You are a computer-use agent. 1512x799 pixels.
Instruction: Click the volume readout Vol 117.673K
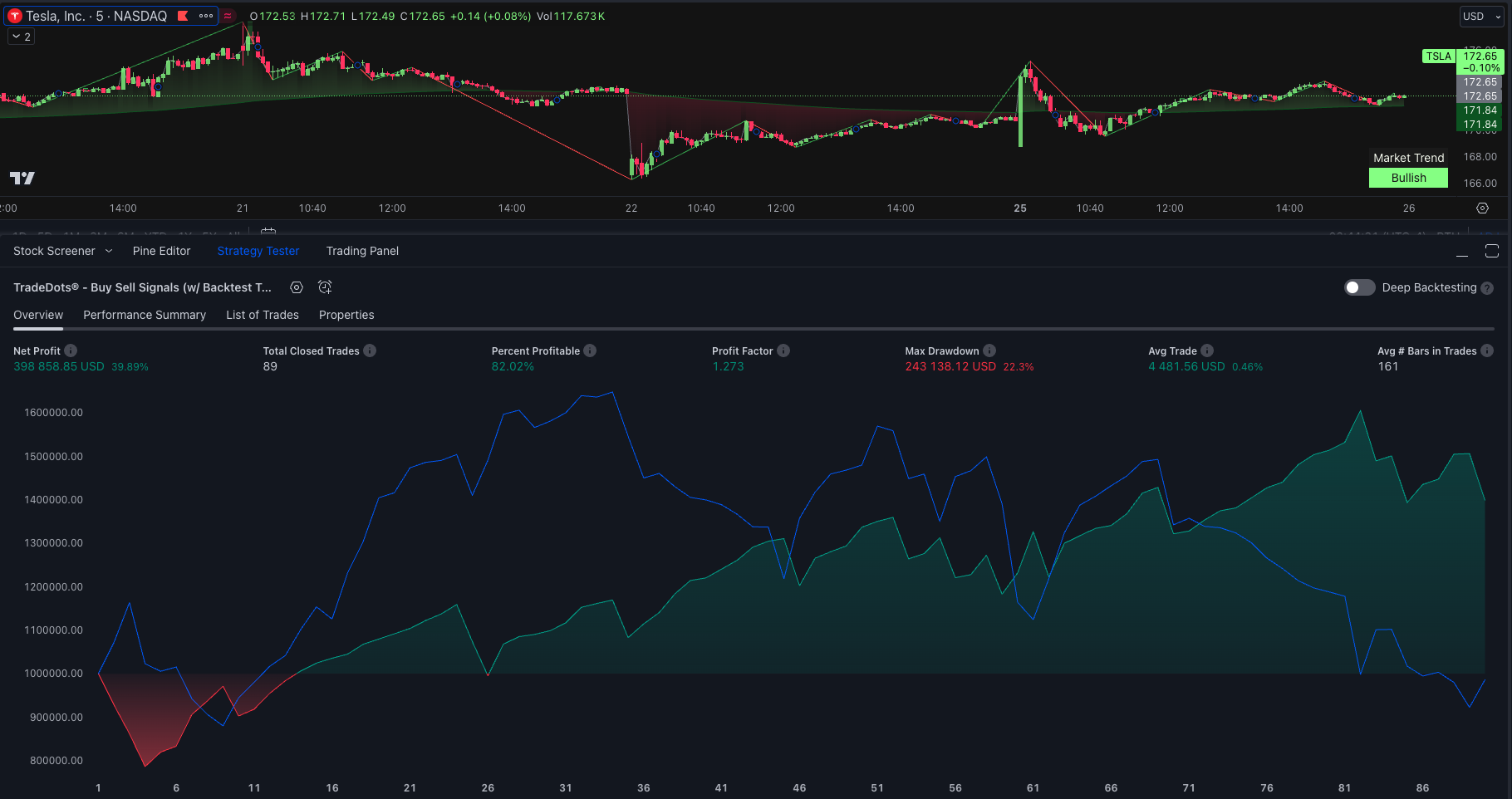pyautogui.click(x=571, y=16)
